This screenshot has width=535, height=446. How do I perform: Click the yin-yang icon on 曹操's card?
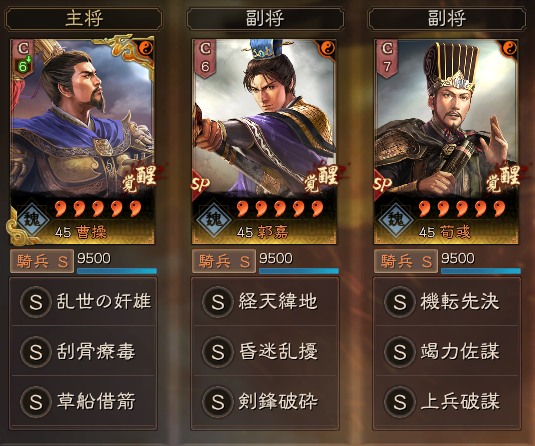[145, 48]
